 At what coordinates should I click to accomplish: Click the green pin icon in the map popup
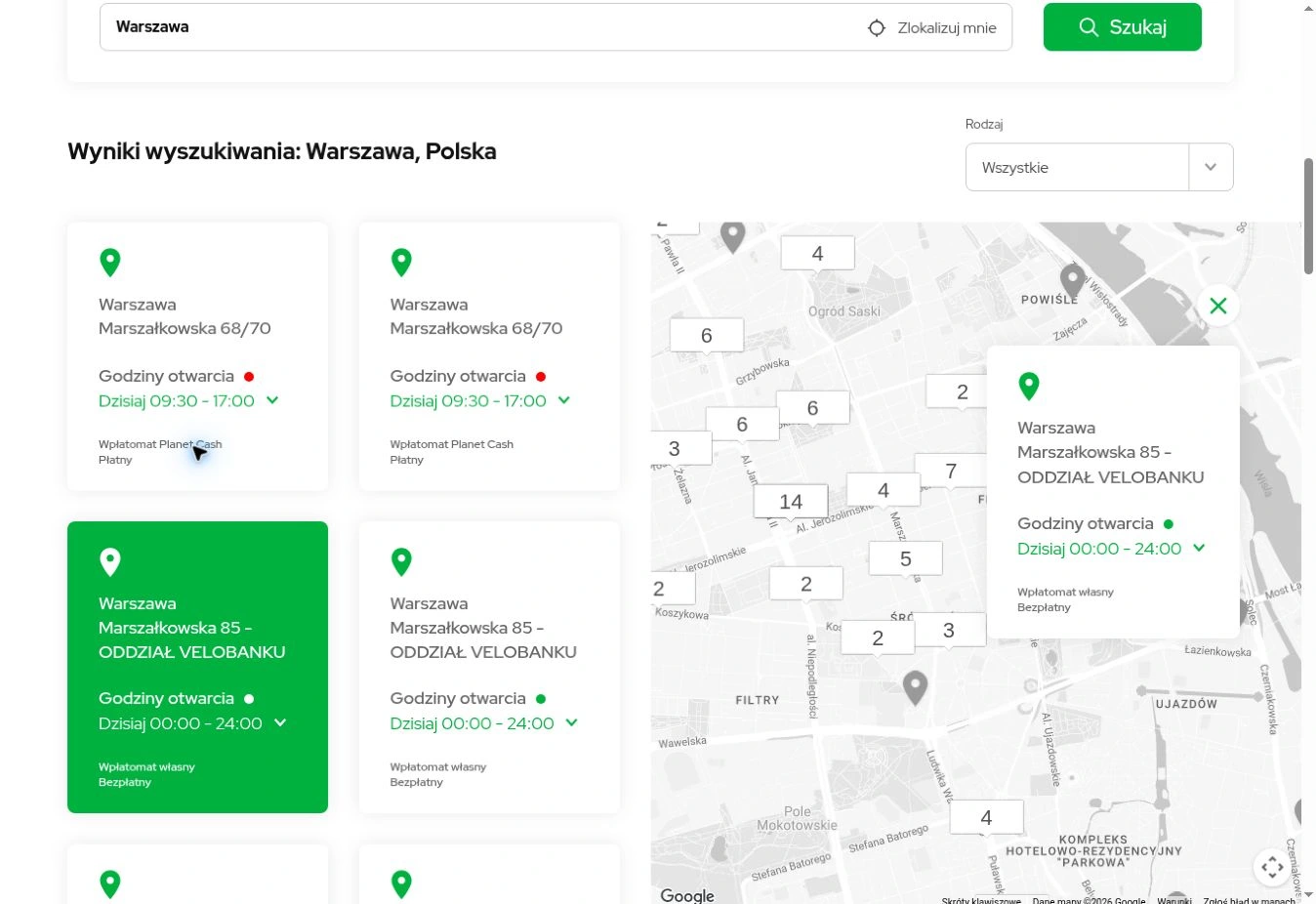click(x=1029, y=387)
